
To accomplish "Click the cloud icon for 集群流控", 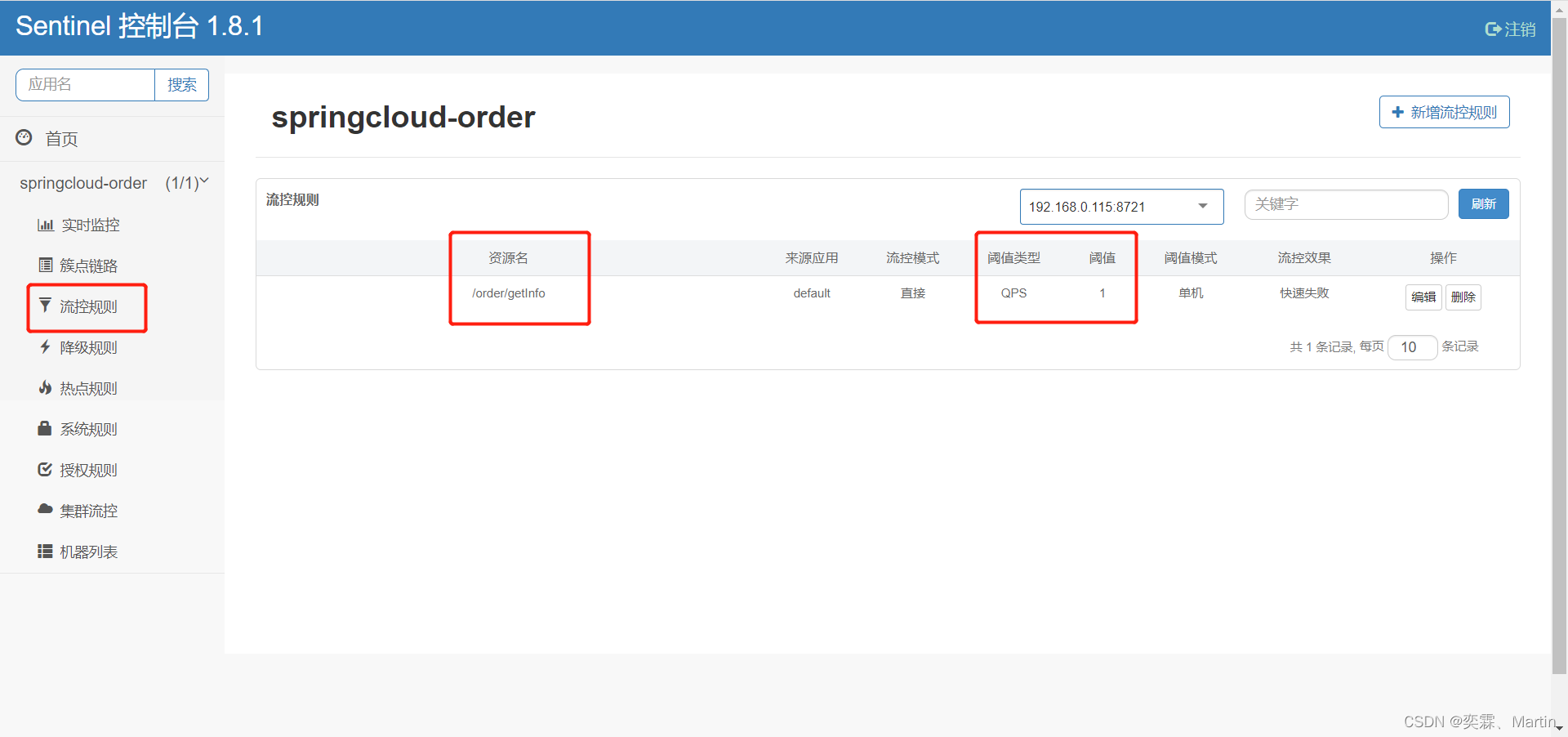I will [x=46, y=509].
